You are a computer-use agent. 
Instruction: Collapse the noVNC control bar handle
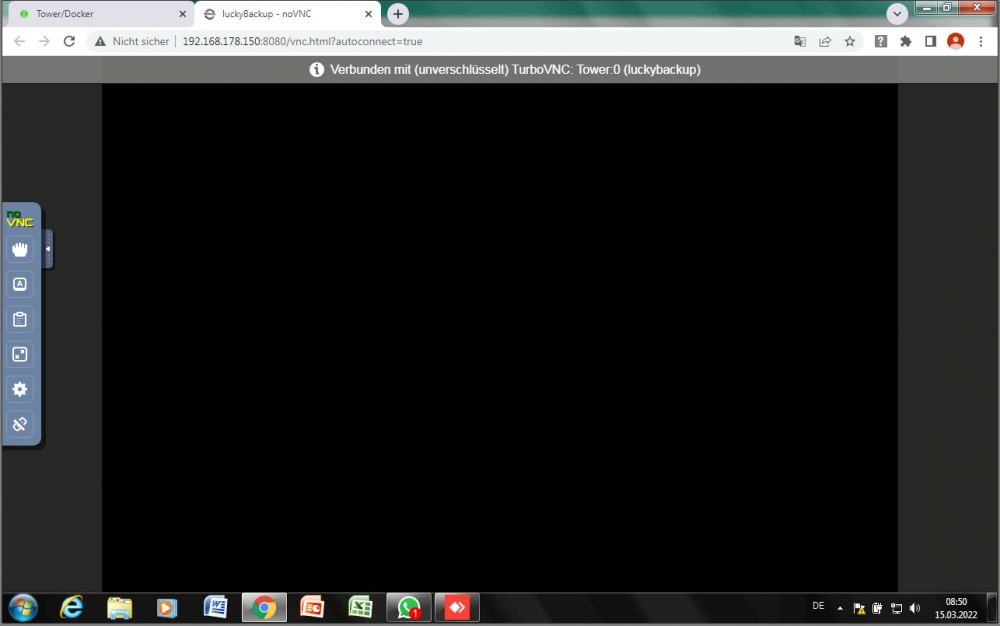pos(48,249)
